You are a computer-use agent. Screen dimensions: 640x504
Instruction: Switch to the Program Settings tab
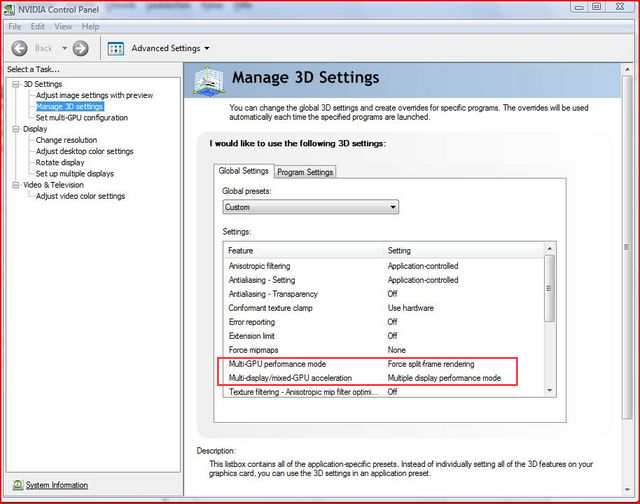305,172
